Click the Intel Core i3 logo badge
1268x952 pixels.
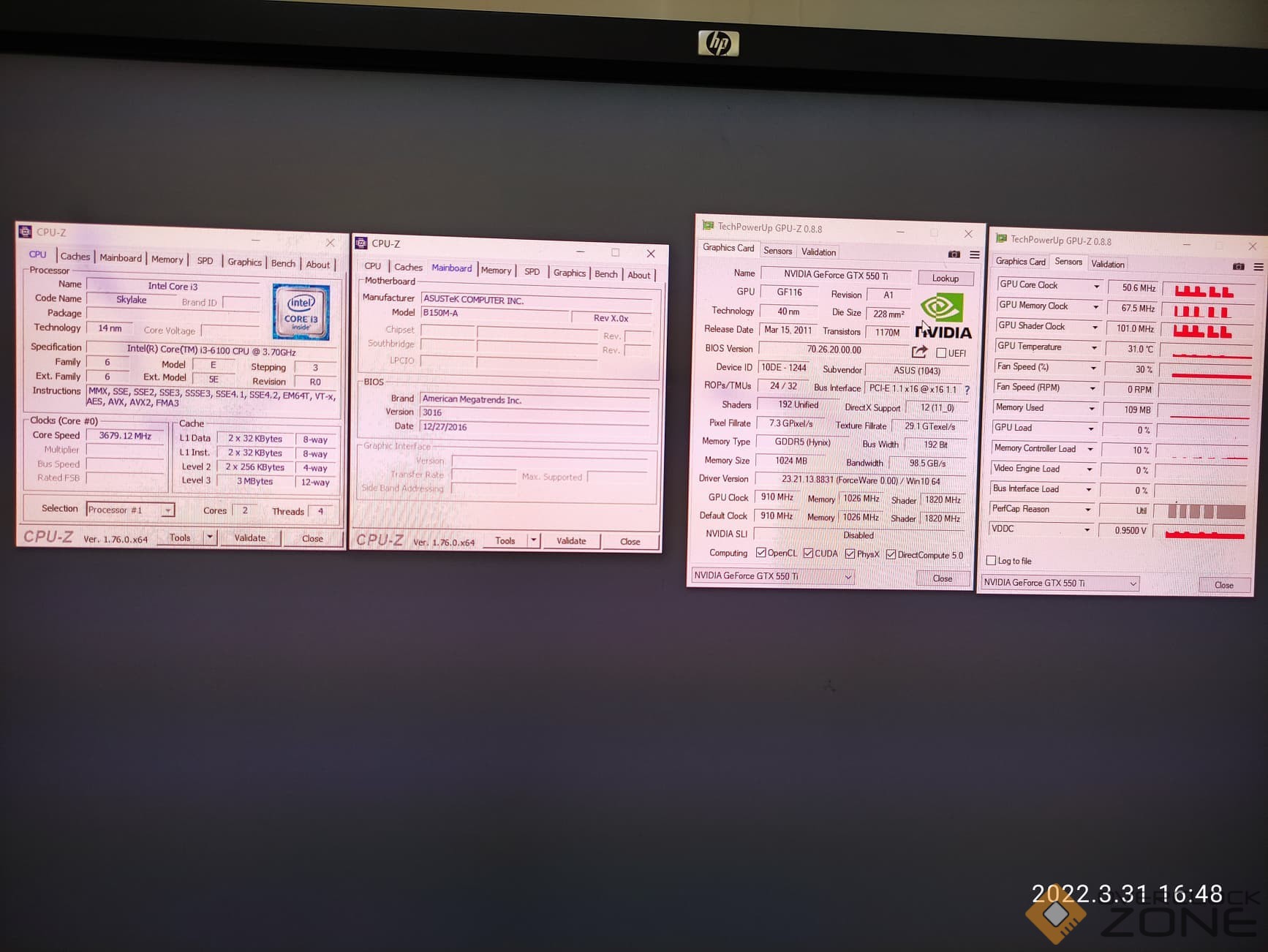coord(301,312)
